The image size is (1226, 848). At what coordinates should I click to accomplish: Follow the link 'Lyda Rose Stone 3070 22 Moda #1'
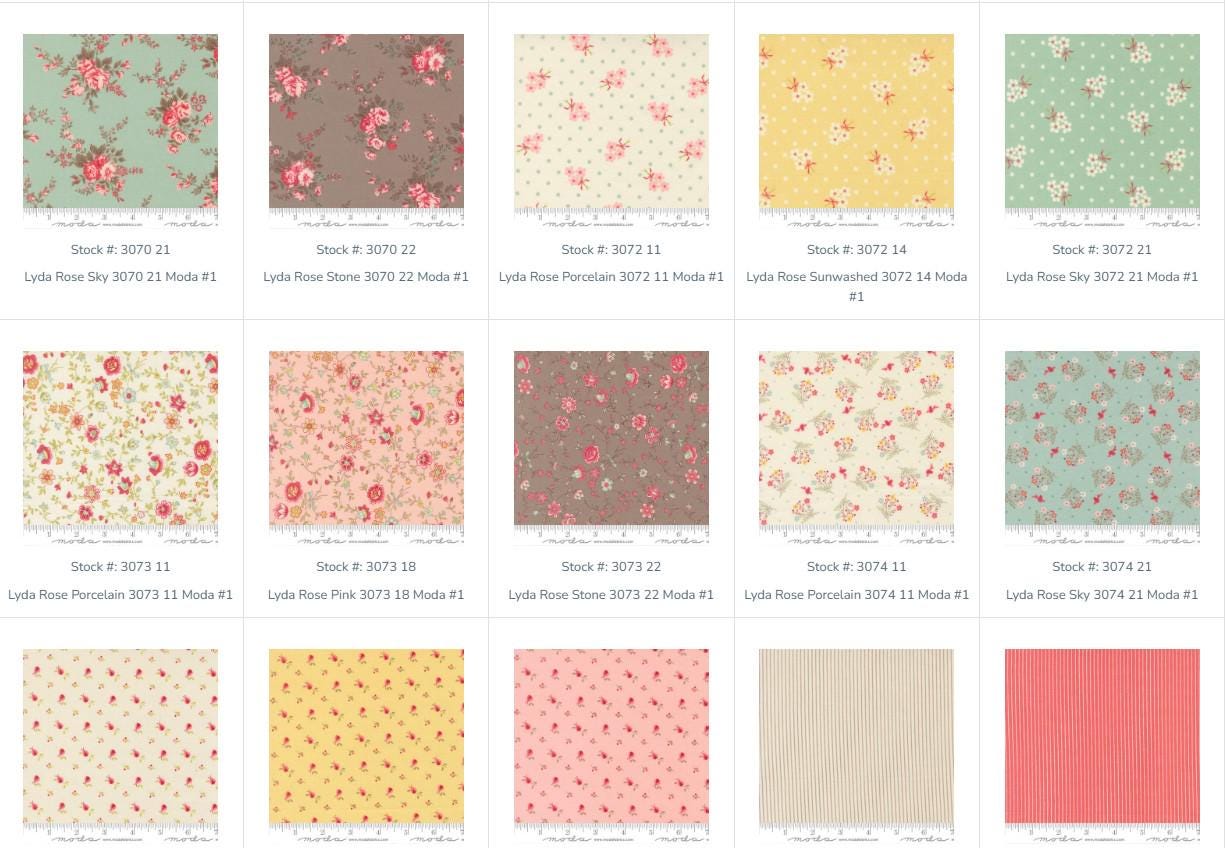[366, 277]
